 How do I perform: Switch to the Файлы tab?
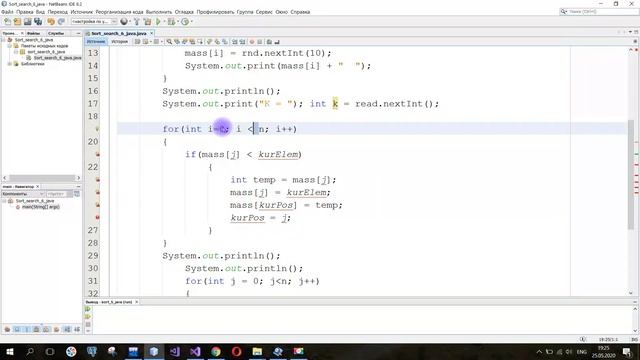pyautogui.click(x=34, y=33)
